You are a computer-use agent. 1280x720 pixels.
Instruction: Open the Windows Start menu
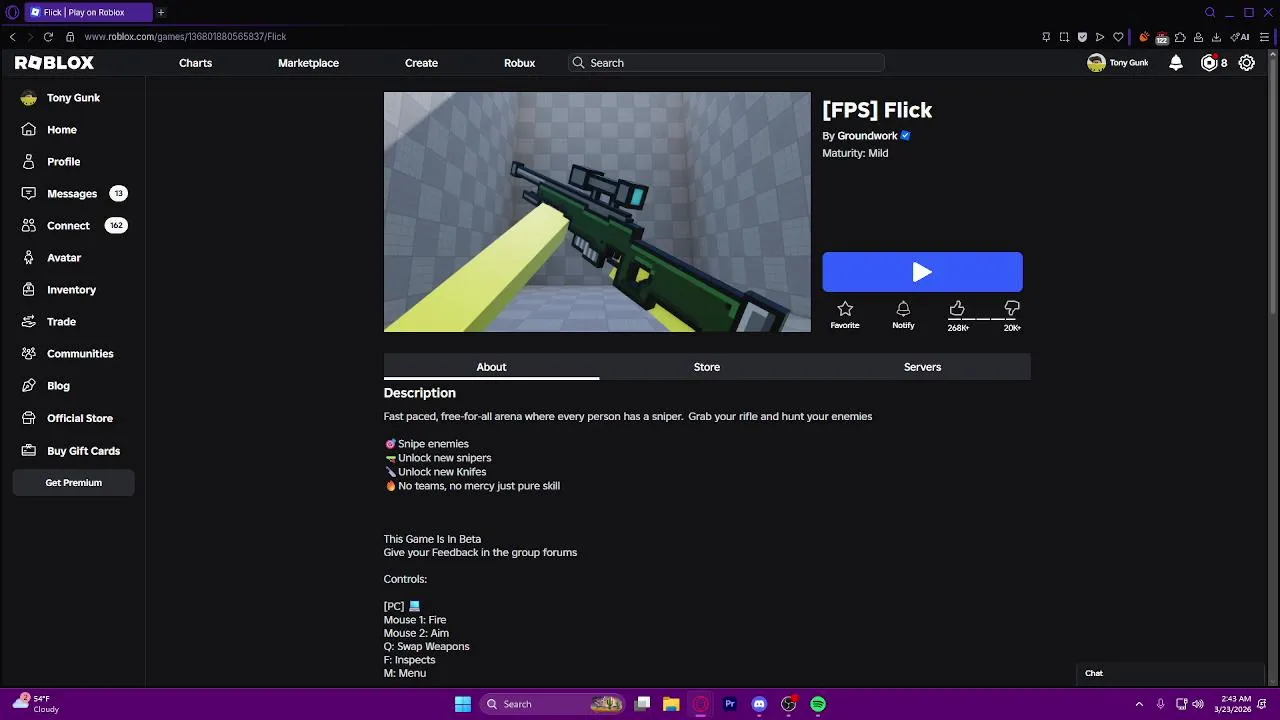tap(463, 704)
